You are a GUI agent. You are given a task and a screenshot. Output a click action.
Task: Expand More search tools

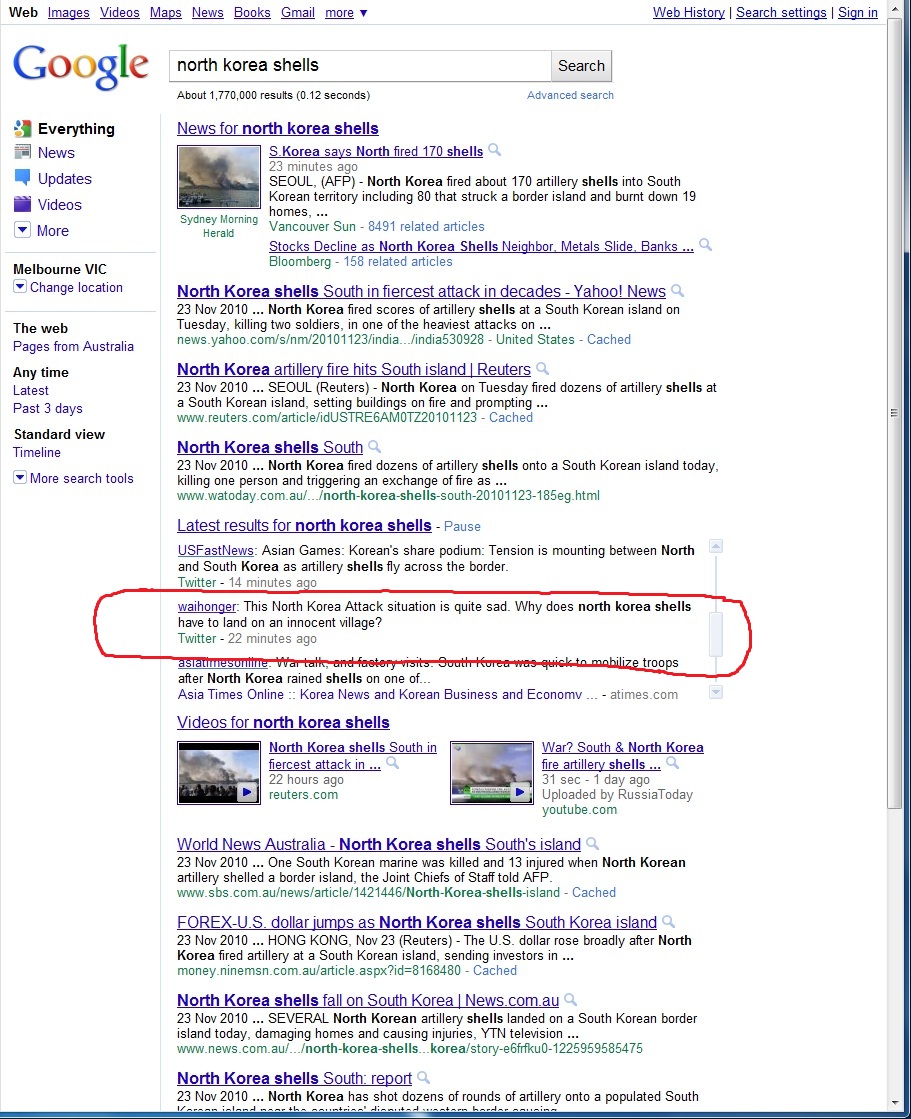(20, 477)
